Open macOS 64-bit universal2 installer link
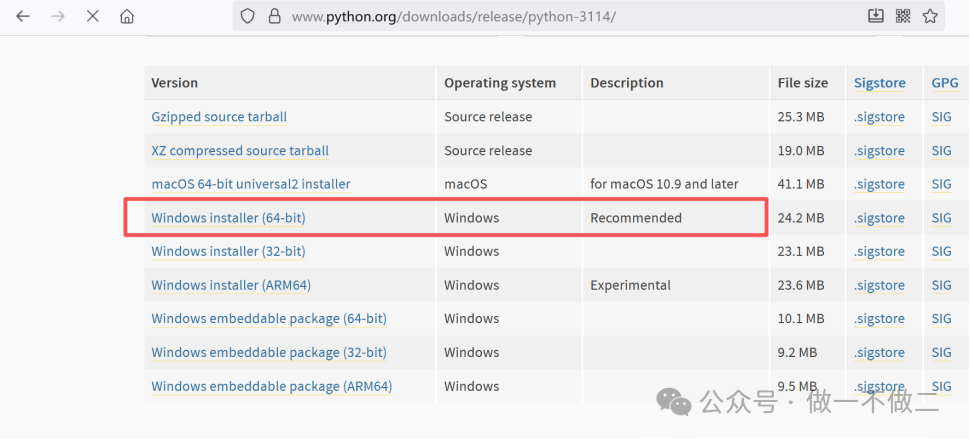Screen dimensions: 970x440 coord(251,184)
